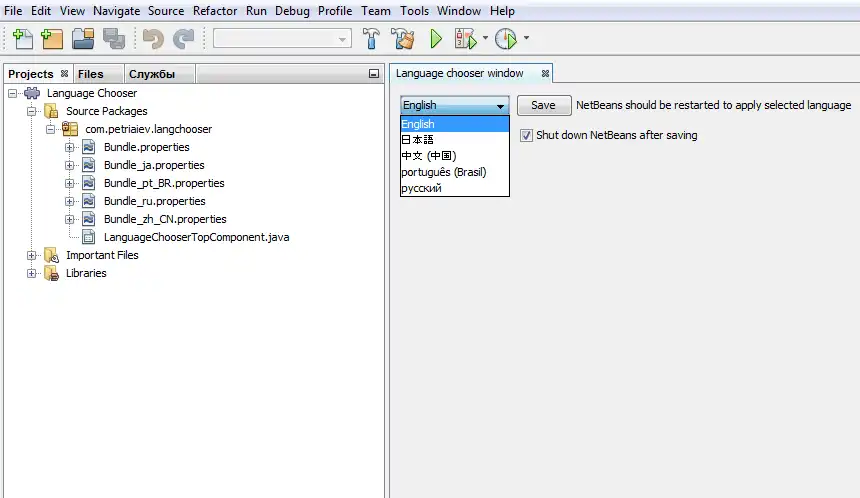Expand the Bundle_pt_BR.properties node
This screenshot has width=860, height=498.
(x=69, y=183)
